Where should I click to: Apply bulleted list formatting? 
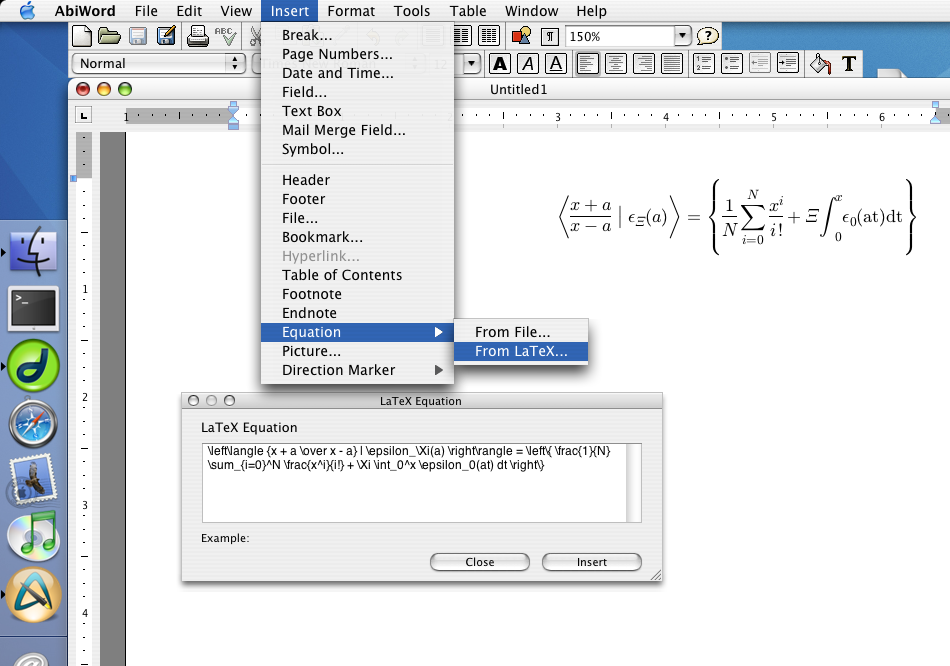(732, 63)
